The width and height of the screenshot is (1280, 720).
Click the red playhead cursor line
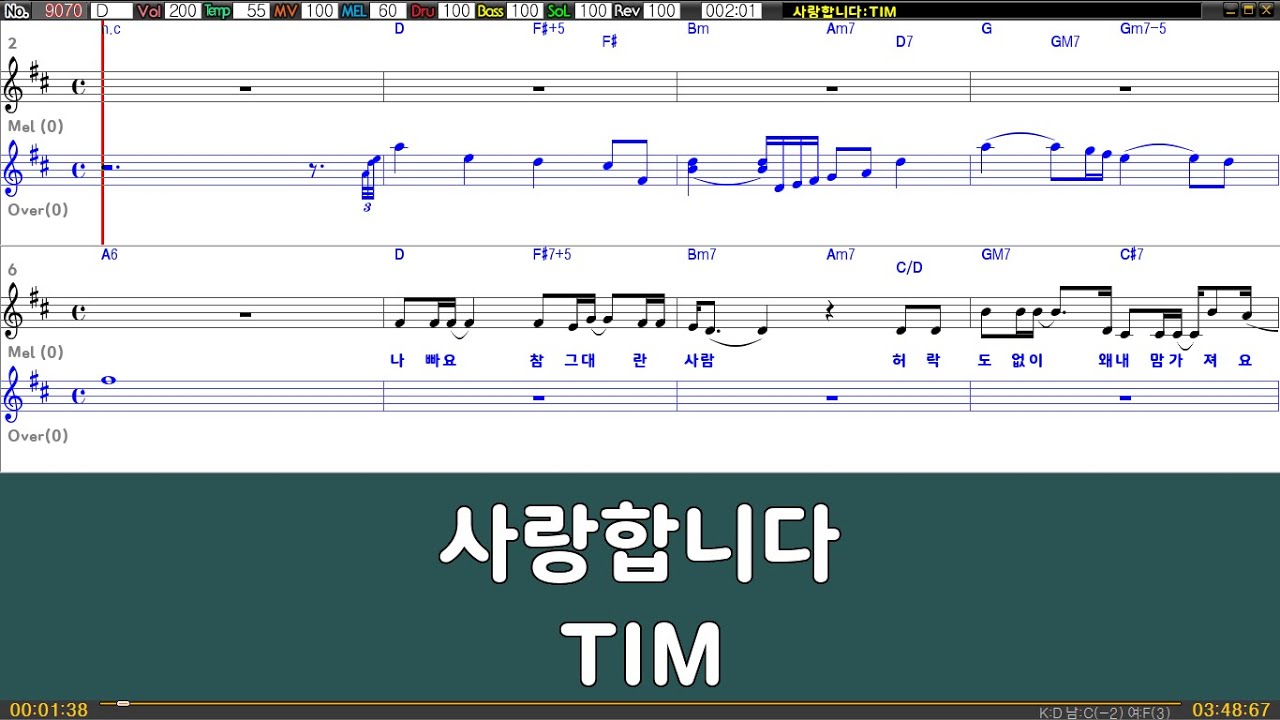[x=102, y=133]
